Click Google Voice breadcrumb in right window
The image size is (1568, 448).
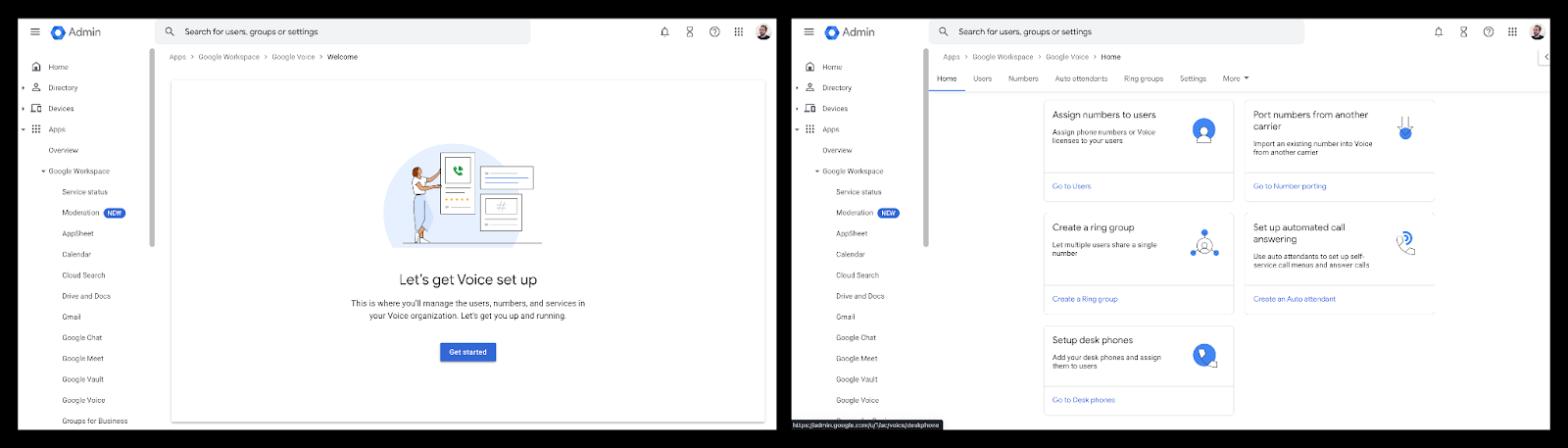click(1066, 57)
